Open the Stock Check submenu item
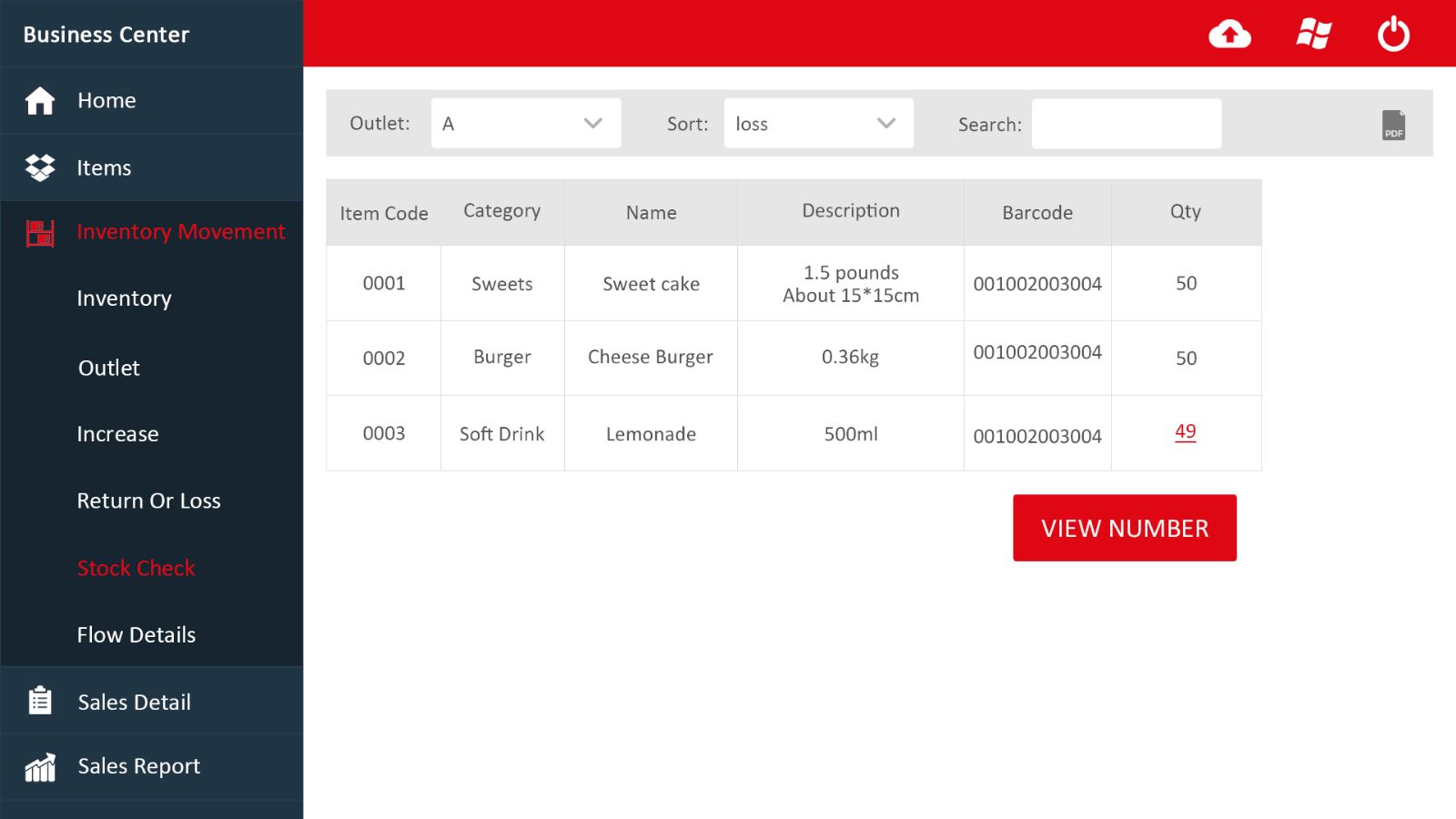The width and height of the screenshot is (1456, 819). point(136,568)
